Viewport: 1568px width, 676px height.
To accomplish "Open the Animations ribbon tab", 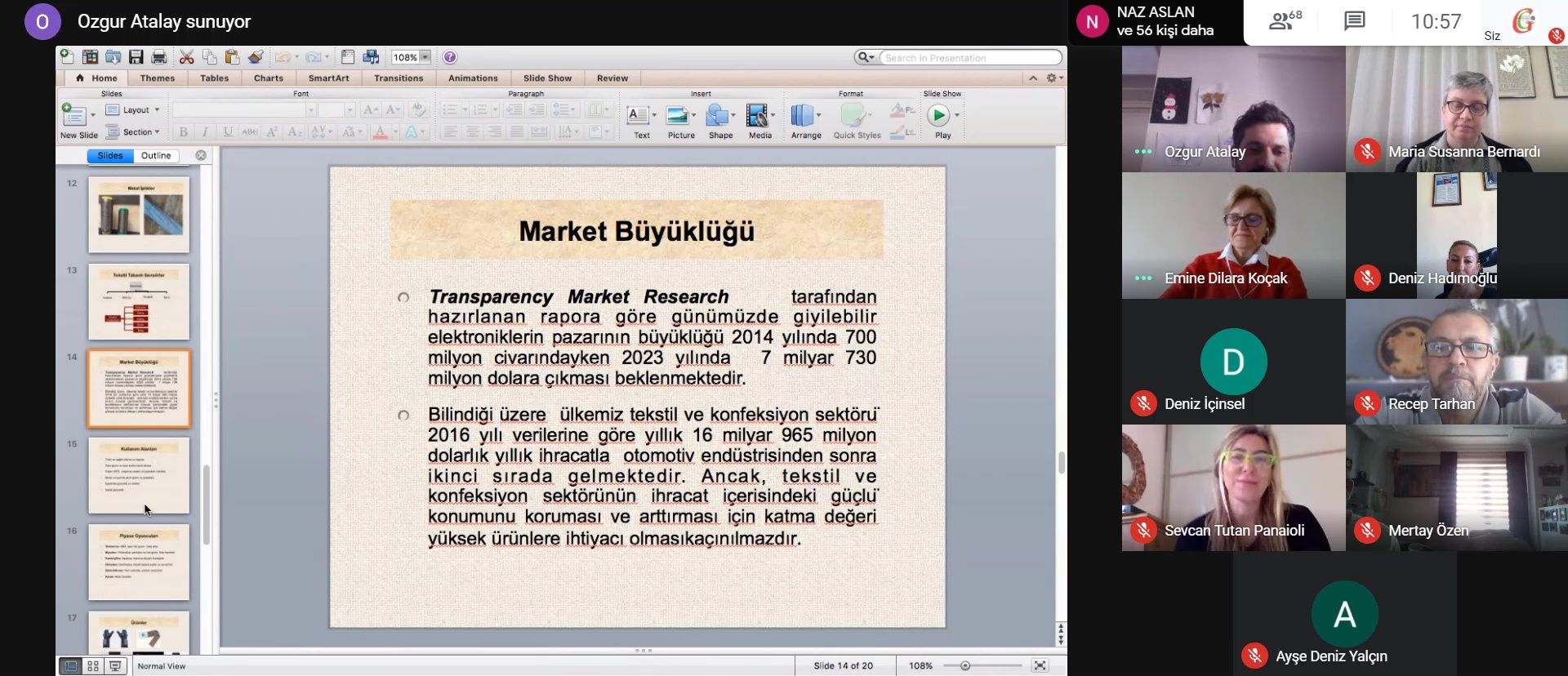I will tap(473, 78).
